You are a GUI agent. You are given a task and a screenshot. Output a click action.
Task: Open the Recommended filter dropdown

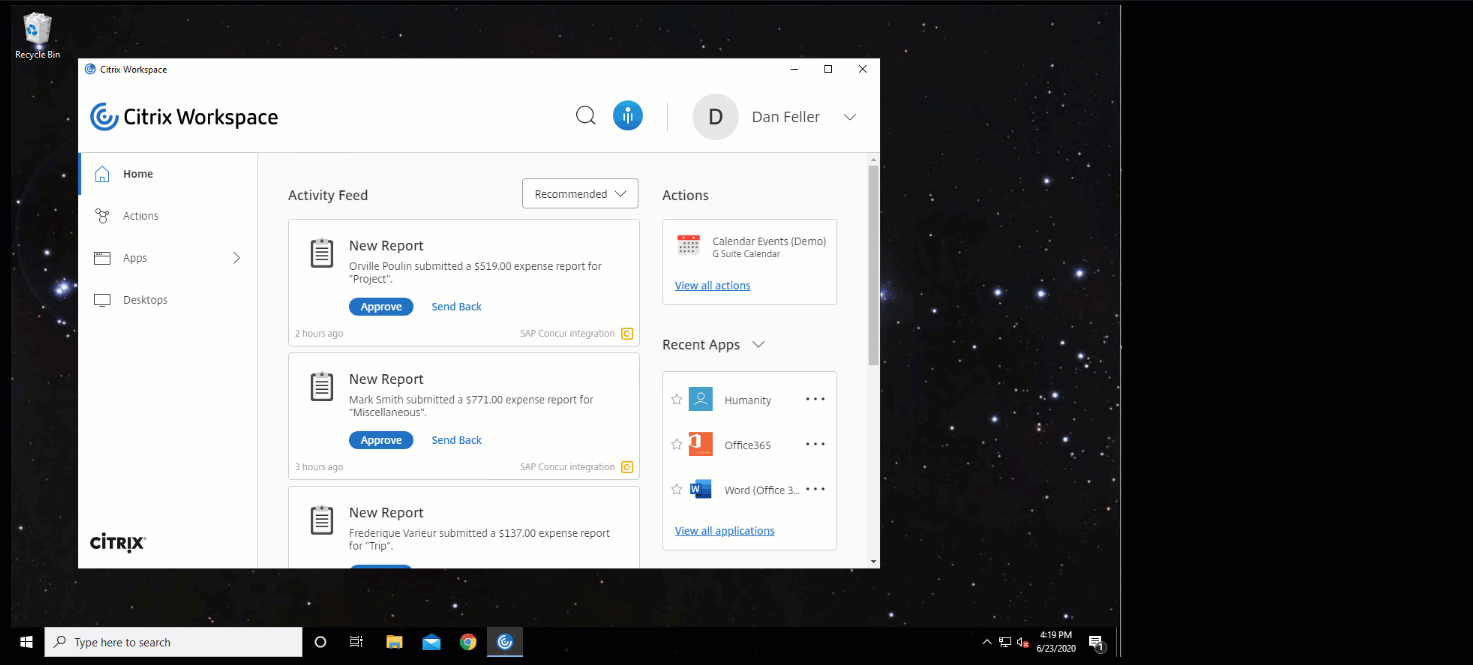point(580,194)
